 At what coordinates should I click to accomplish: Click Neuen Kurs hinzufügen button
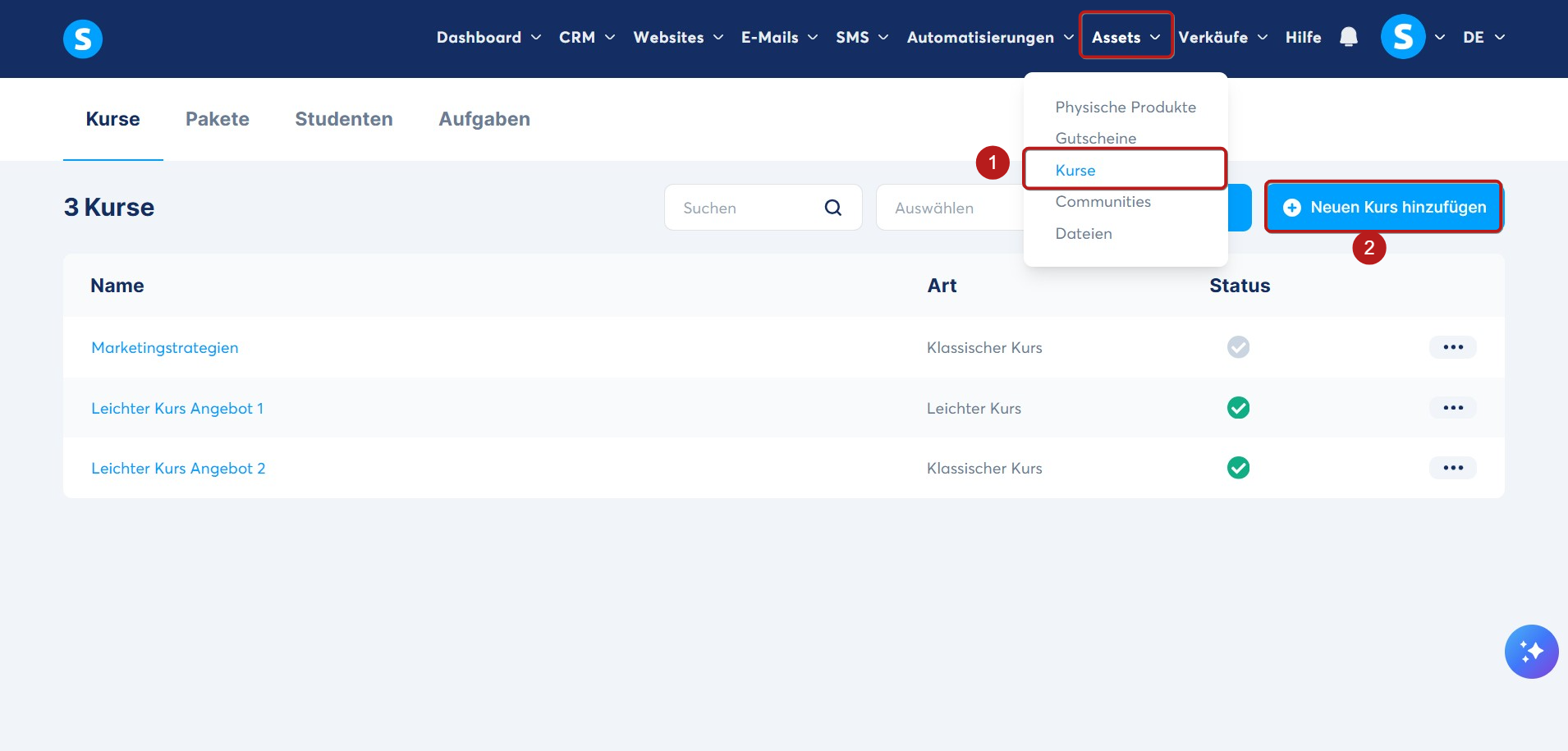tap(1384, 207)
